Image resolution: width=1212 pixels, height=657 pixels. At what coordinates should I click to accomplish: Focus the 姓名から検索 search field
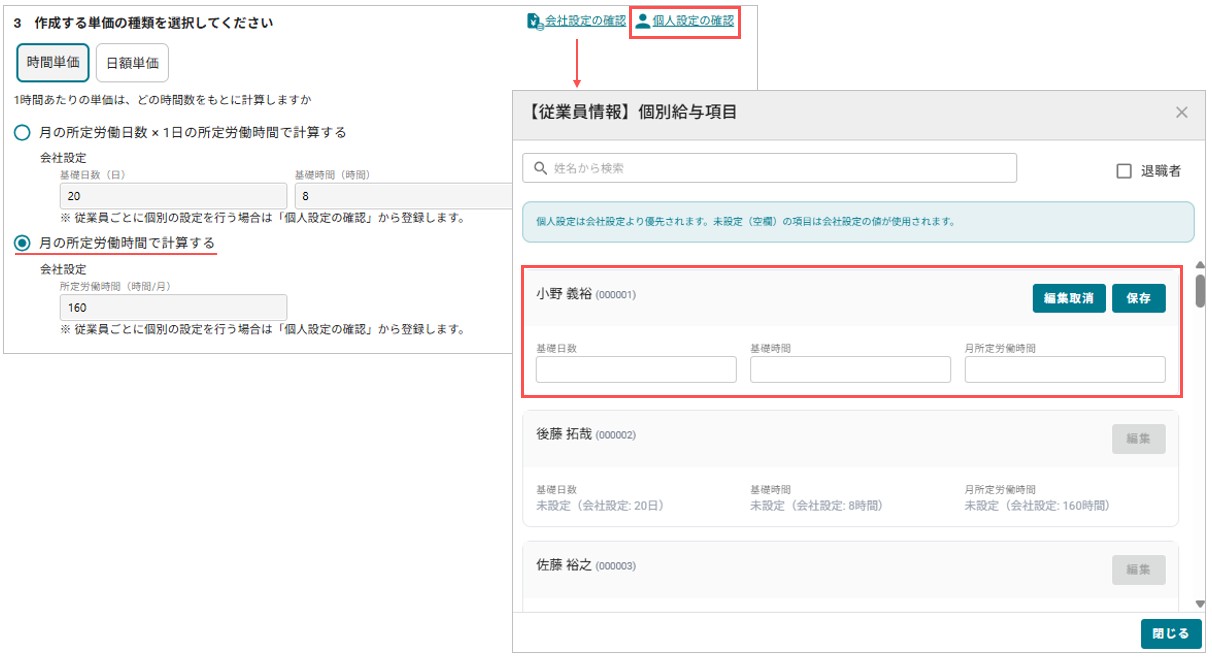(x=769, y=168)
